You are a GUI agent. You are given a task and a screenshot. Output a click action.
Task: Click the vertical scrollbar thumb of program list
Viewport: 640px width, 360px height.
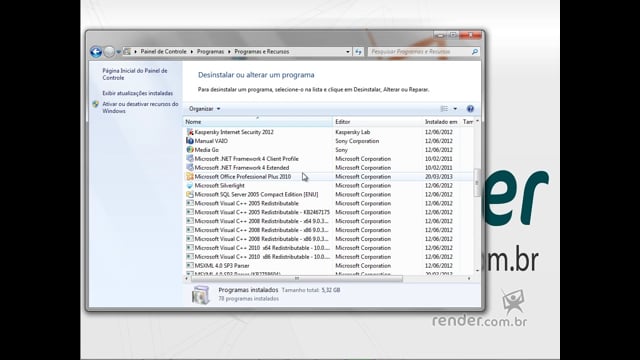click(477, 182)
